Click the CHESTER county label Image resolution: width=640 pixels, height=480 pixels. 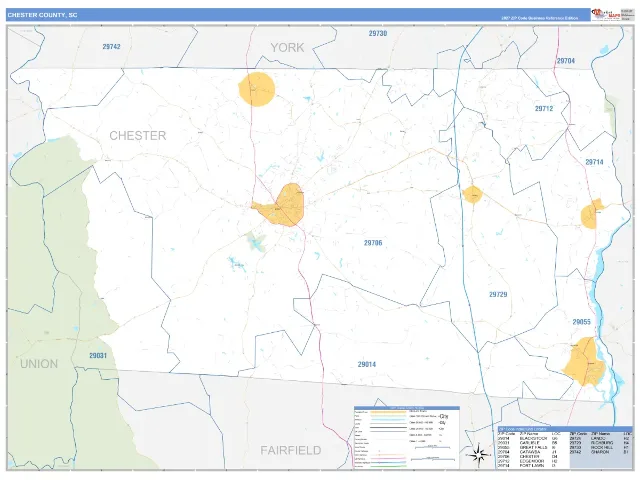click(x=138, y=136)
